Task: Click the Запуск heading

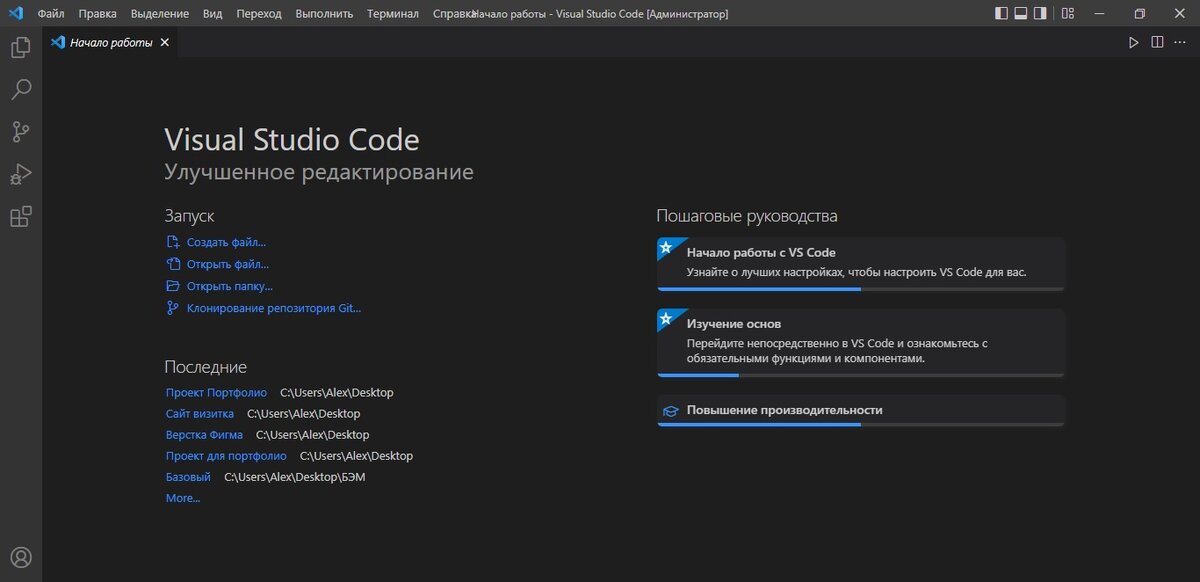Action: (x=189, y=216)
